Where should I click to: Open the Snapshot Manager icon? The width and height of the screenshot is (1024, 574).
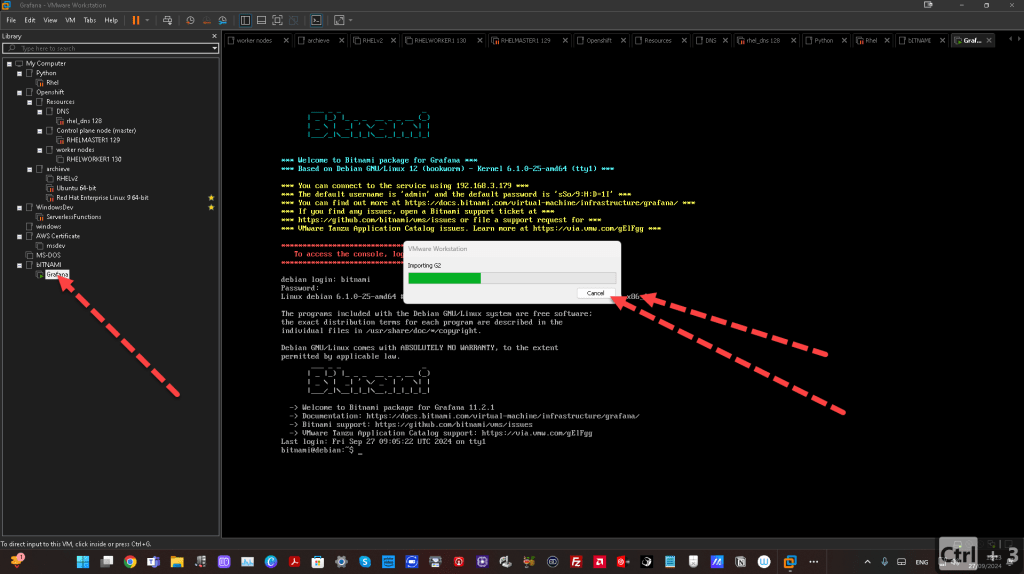tap(223, 20)
